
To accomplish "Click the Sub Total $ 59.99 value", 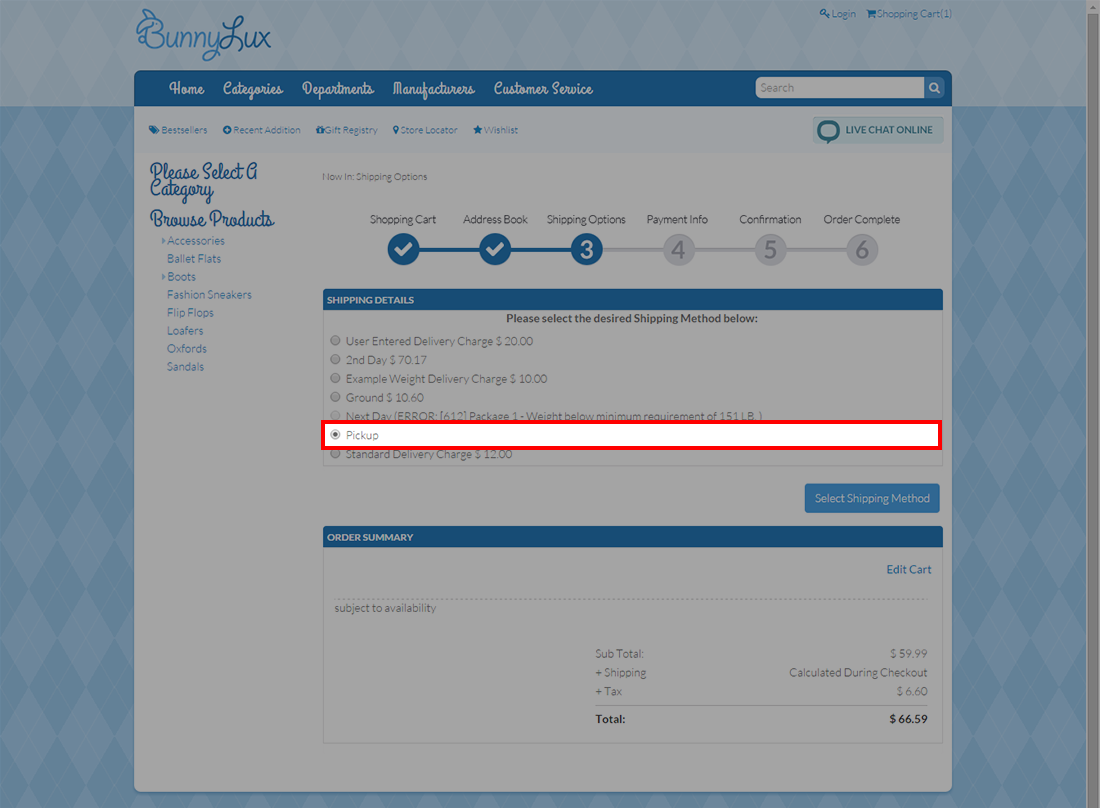I will coord(908,654).
